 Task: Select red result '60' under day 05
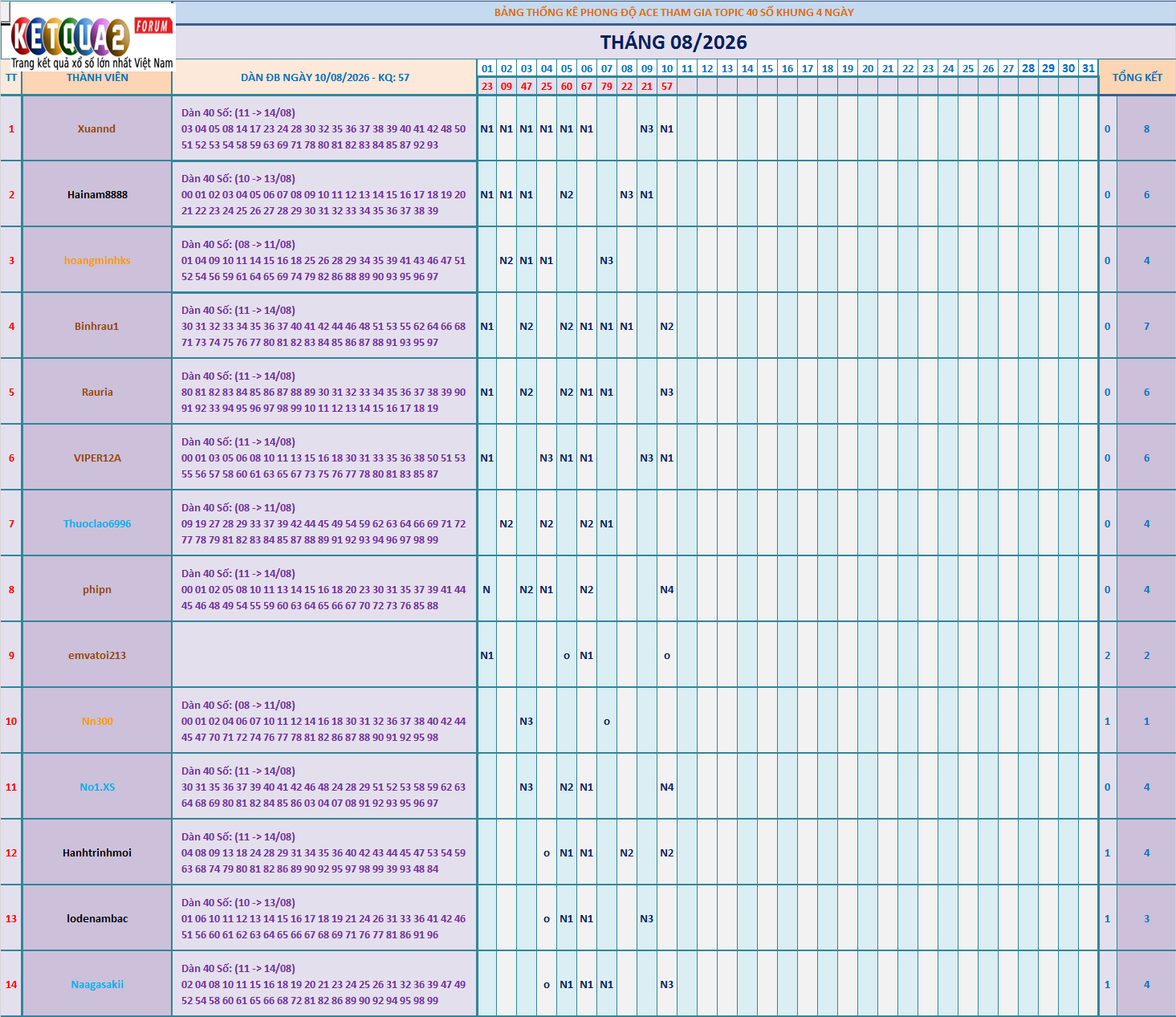(x=567, y=87)
